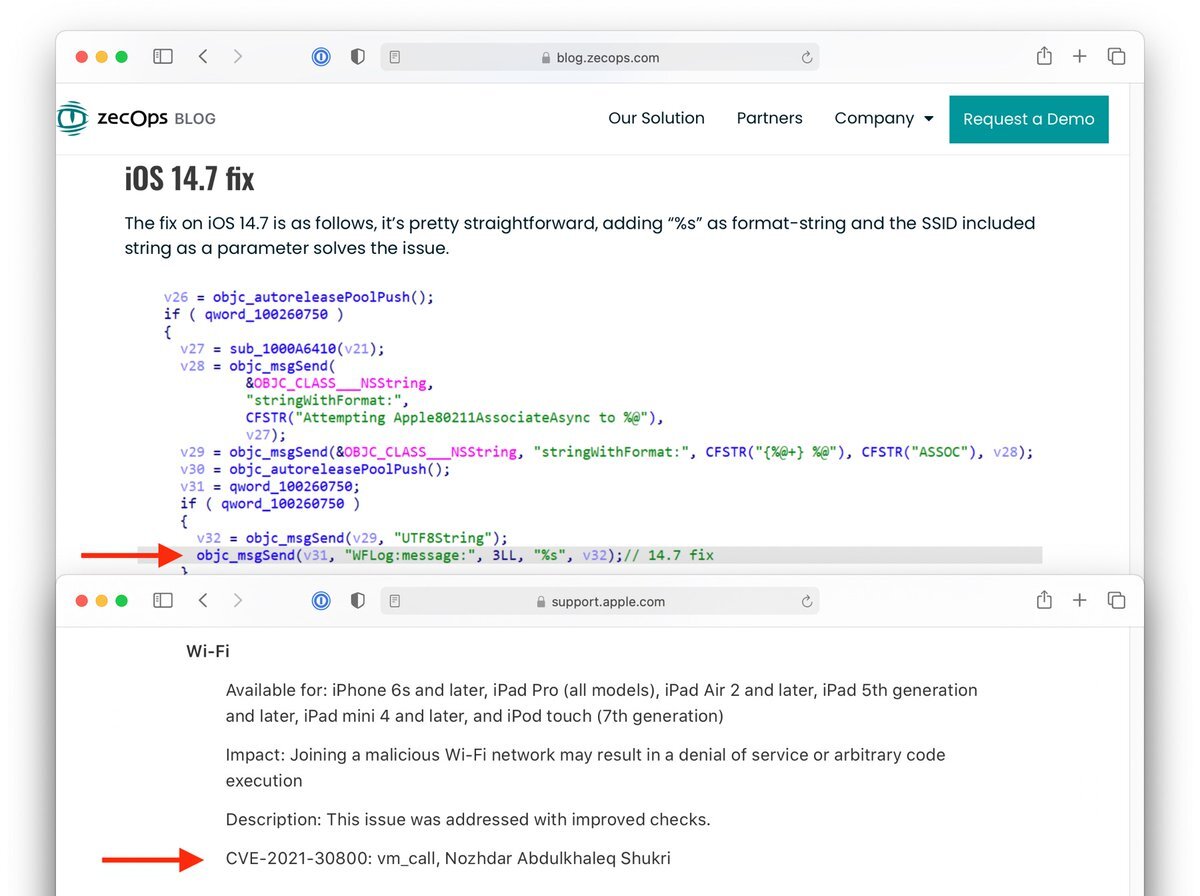Click the ZecOps Blog logo
This screenshot has height=896, width=1200.
coord(136,118)
